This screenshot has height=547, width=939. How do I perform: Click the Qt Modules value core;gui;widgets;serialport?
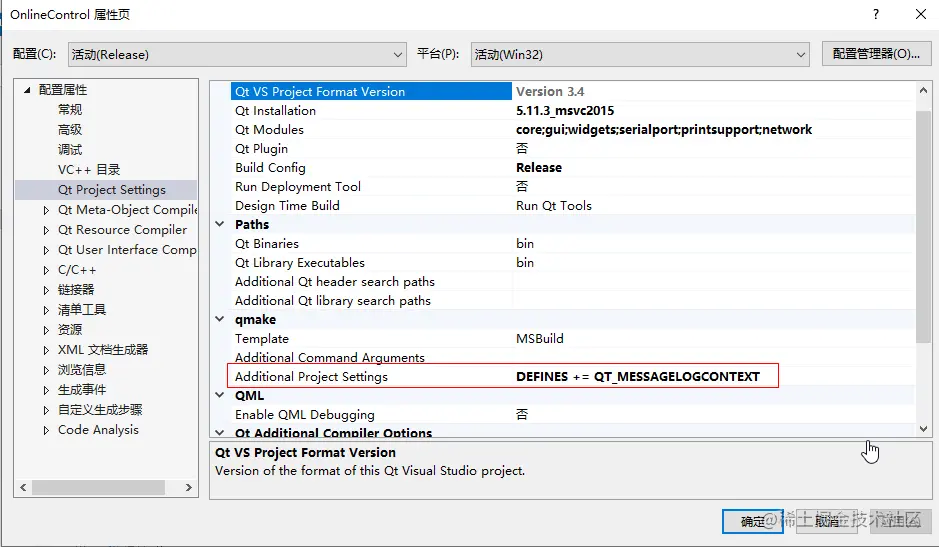tap(664, 129)
